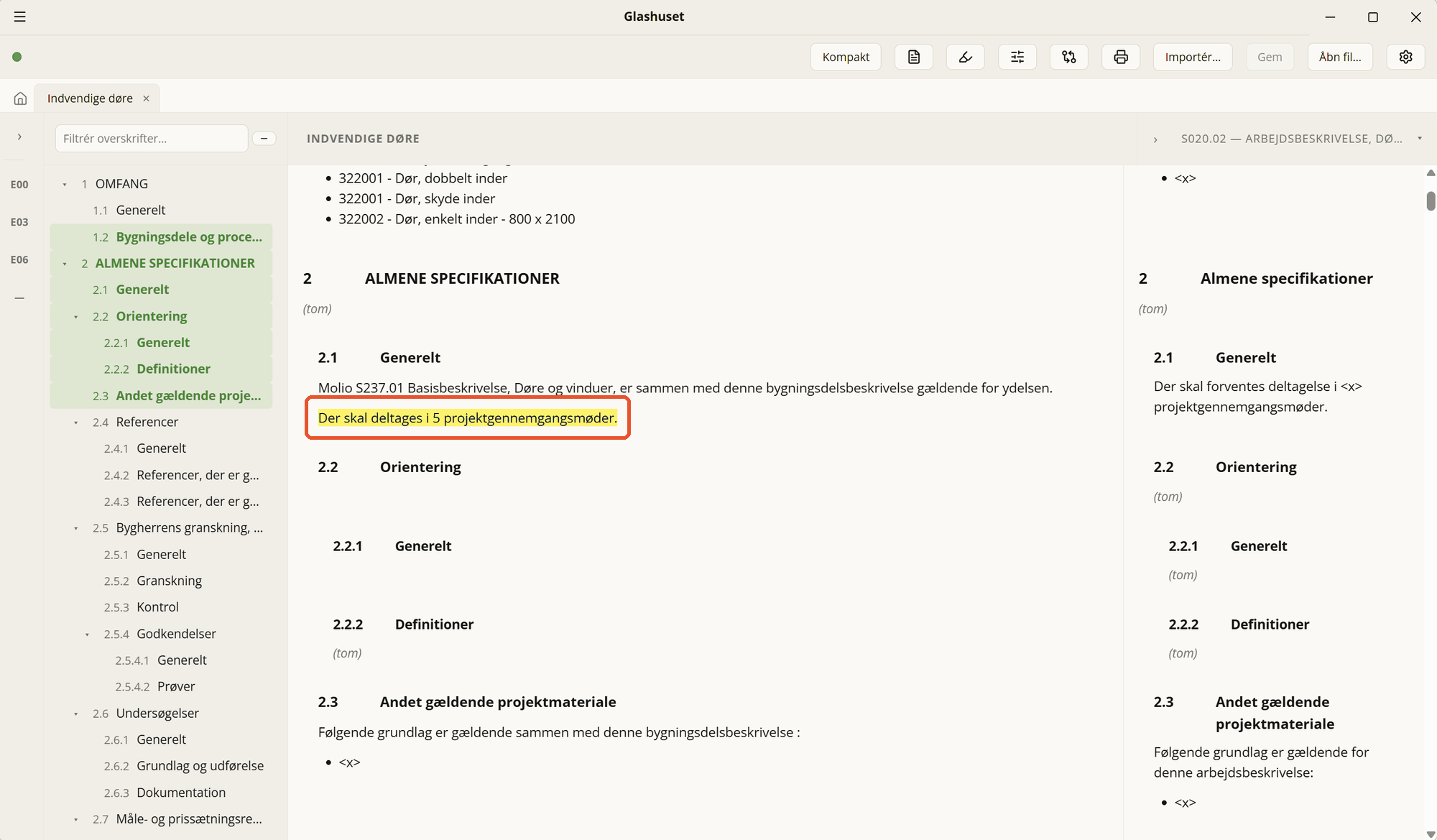The height and width of the screenshot is (840, 1437).
Task: Select E00 in the side rail
Action: (x=19, y=185)
